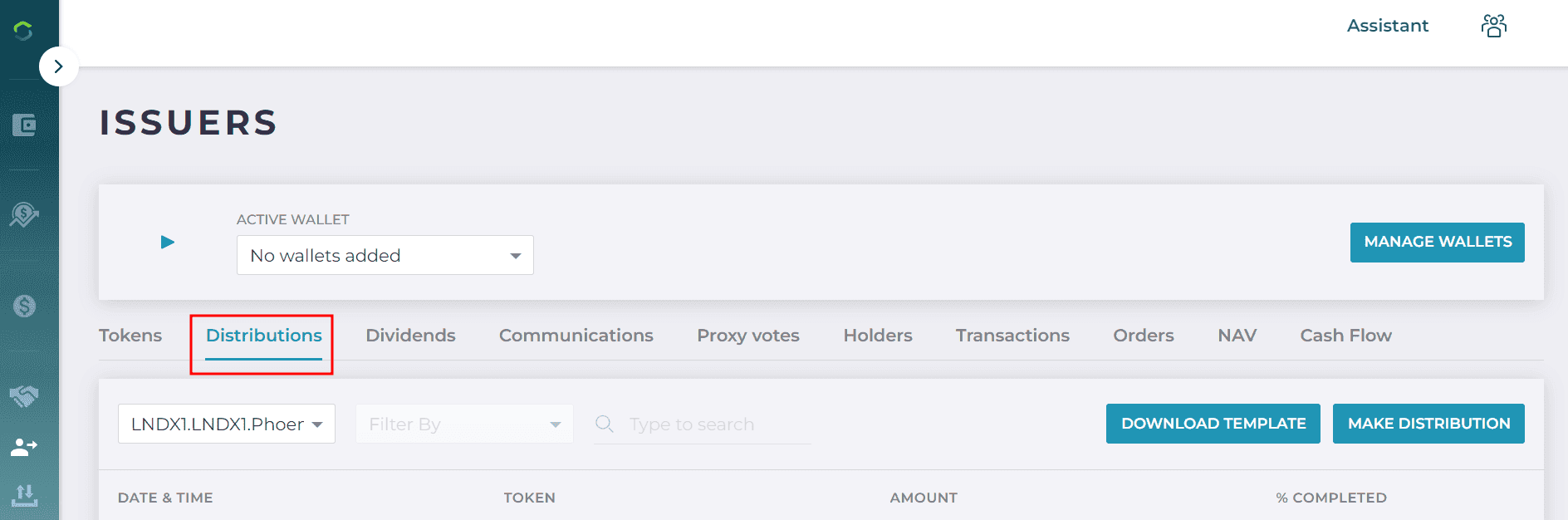Open the wallet icon in sidebar

(24, 125)
